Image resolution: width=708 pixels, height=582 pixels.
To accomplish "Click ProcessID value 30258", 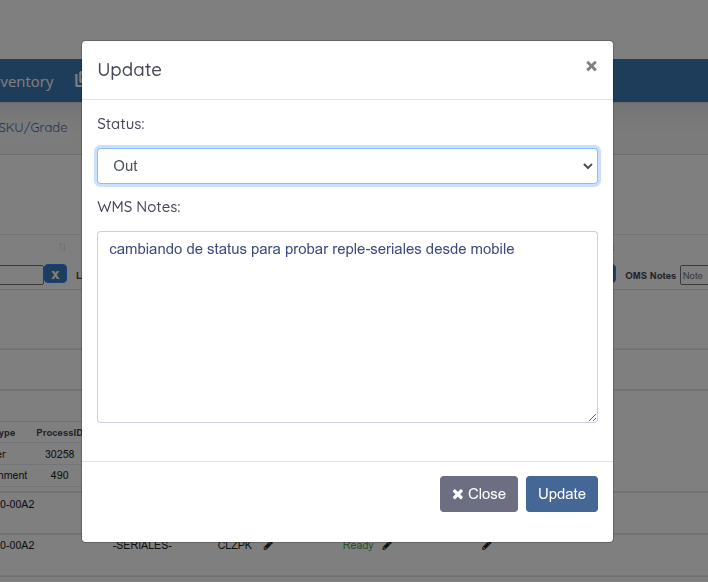I will tap(60, 454).
